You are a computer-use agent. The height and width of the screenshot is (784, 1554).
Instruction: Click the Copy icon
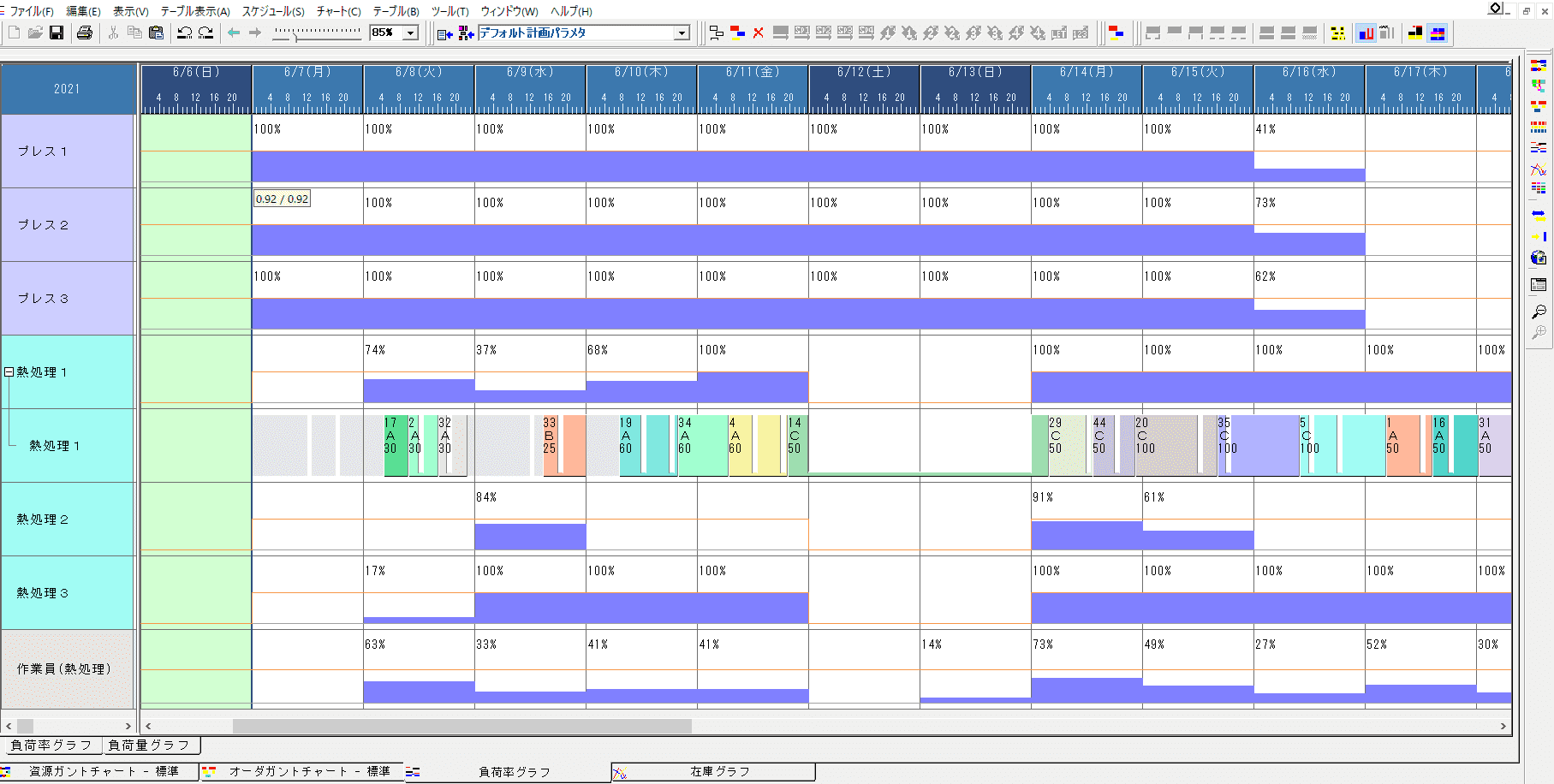tap(134, 33)
